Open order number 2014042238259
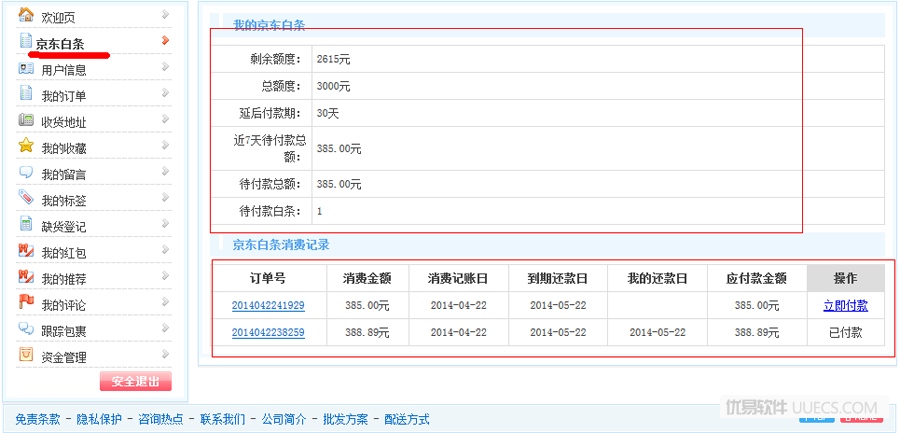Screen dimensions: 900x433 (268, 333)
